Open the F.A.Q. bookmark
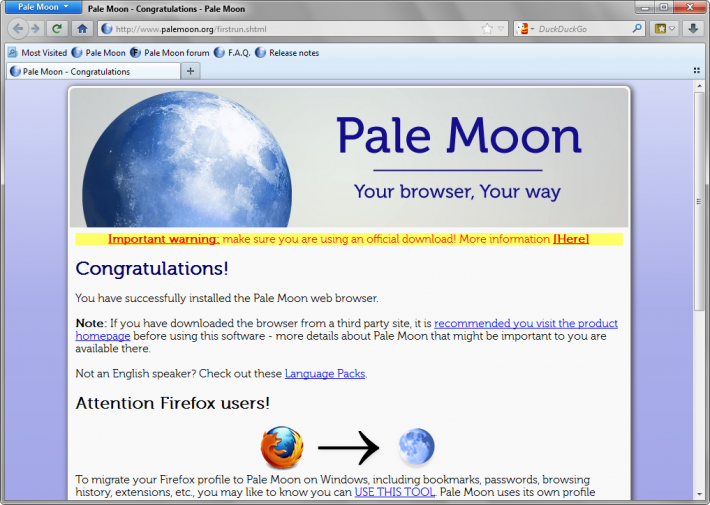The height and width of the screenshot is (505, 710). click(232, 53)
